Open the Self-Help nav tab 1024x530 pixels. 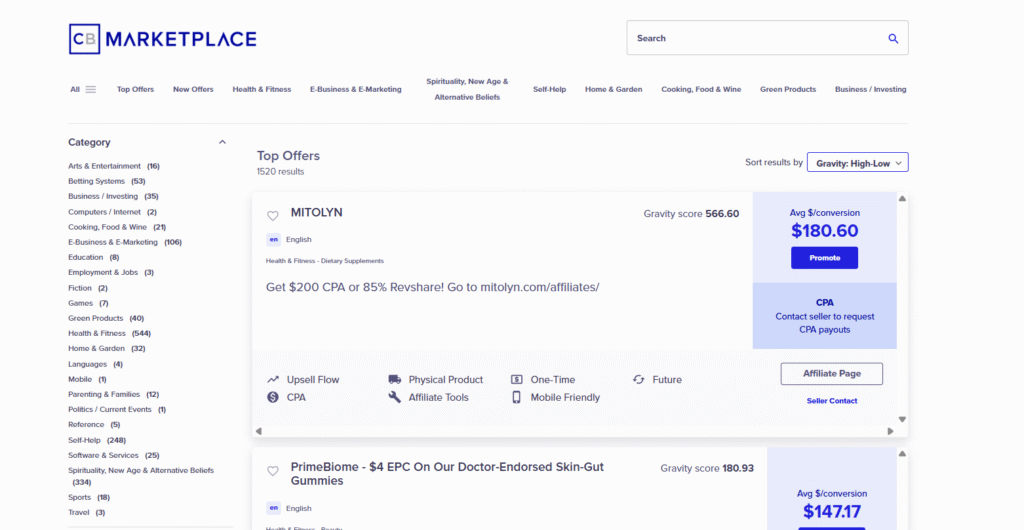coord(549,89)
